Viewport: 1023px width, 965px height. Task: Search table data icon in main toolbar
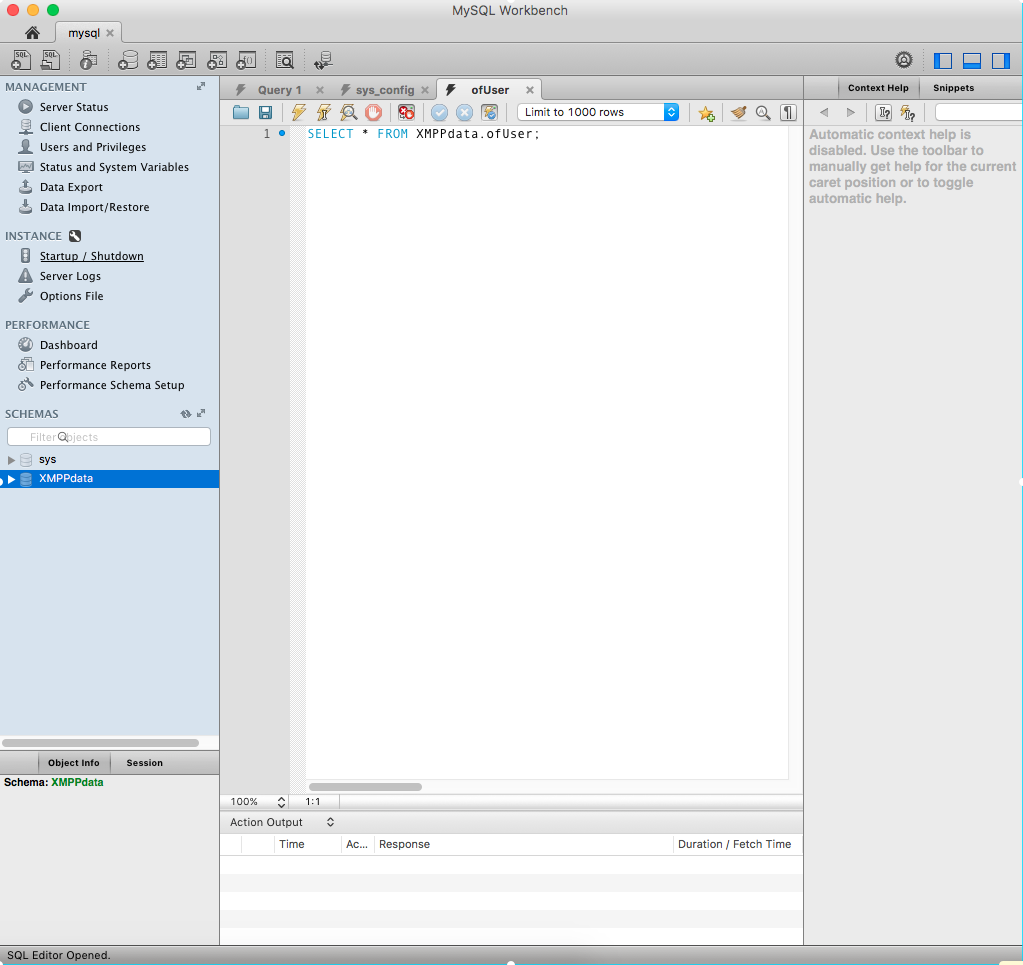pyautogui.click(x=284, y=60)
